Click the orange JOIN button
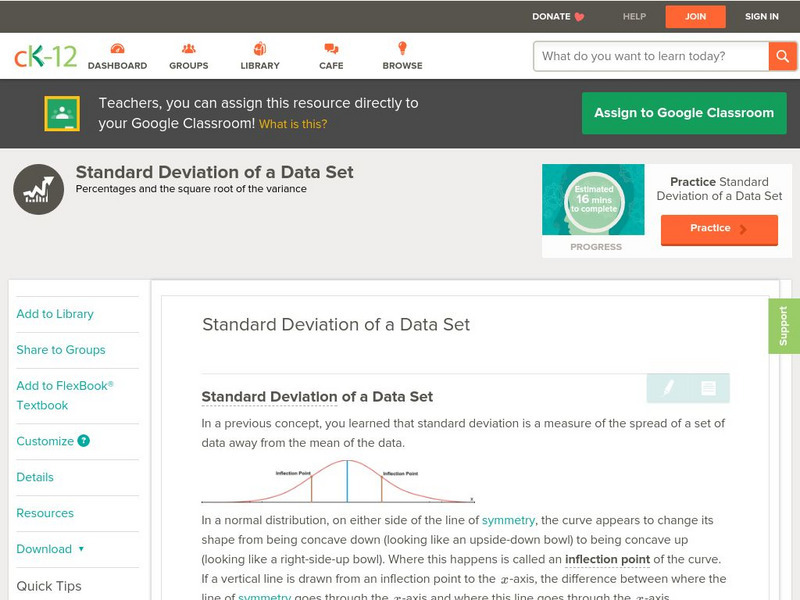Image resolution: width=800 pixels, height=600 pixels. [x=695, y=17]
